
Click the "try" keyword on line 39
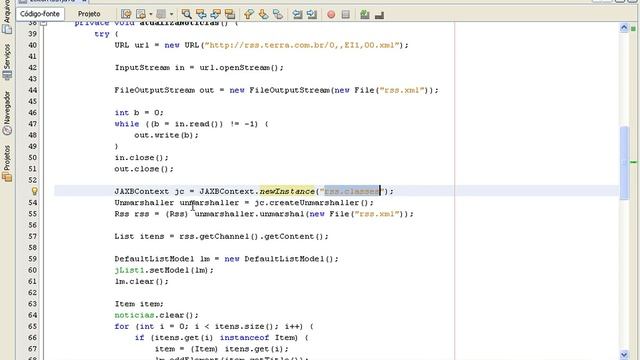102,34
